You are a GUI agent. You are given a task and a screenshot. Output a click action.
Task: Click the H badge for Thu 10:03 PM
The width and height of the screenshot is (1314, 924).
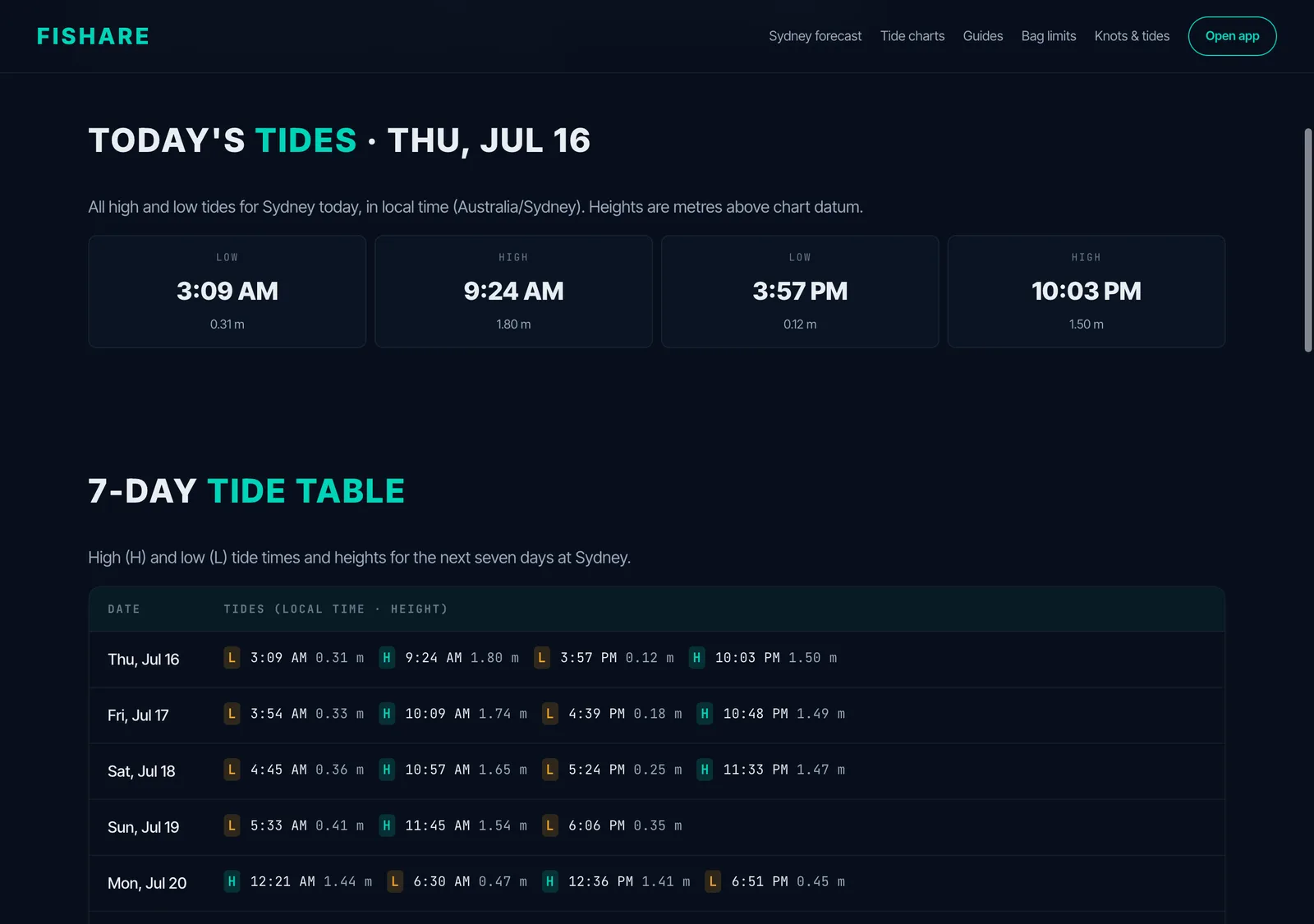point(696,658)
